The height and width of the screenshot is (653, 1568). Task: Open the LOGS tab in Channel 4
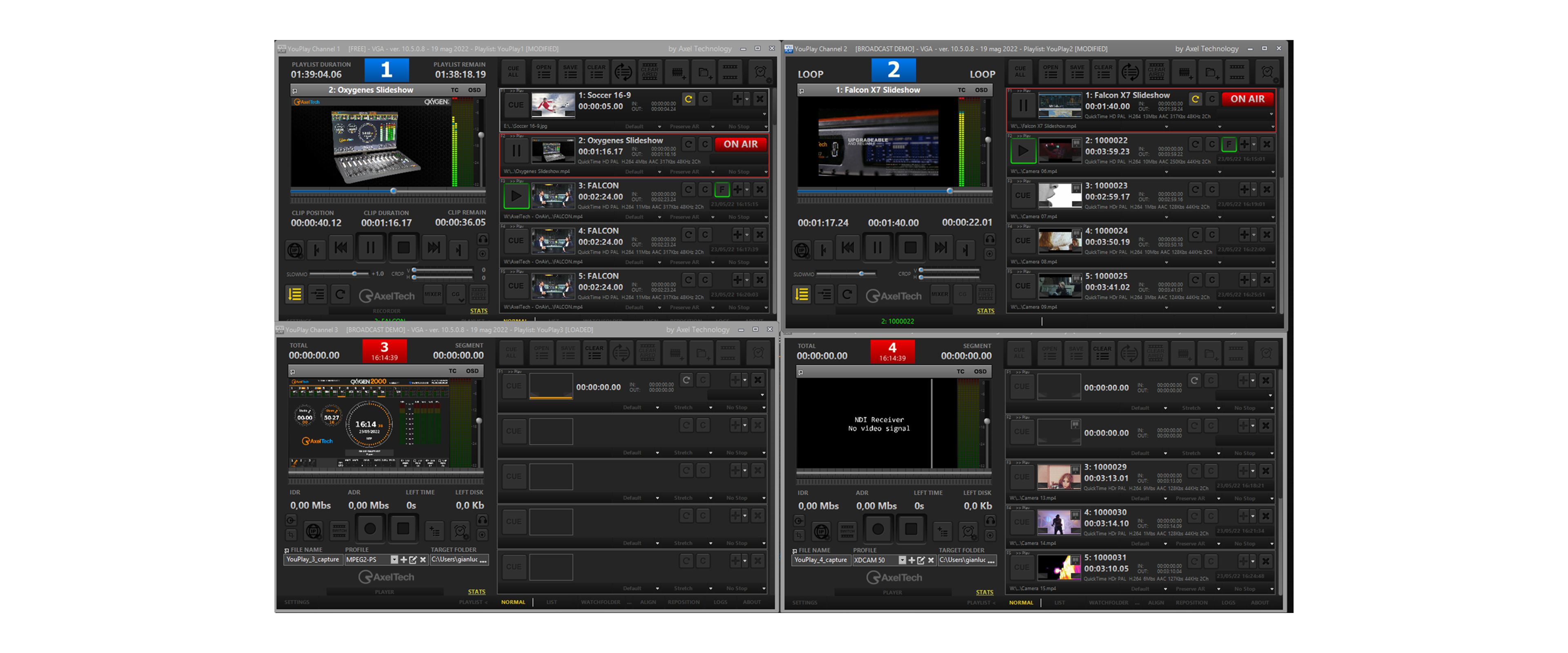point(1228,602)
